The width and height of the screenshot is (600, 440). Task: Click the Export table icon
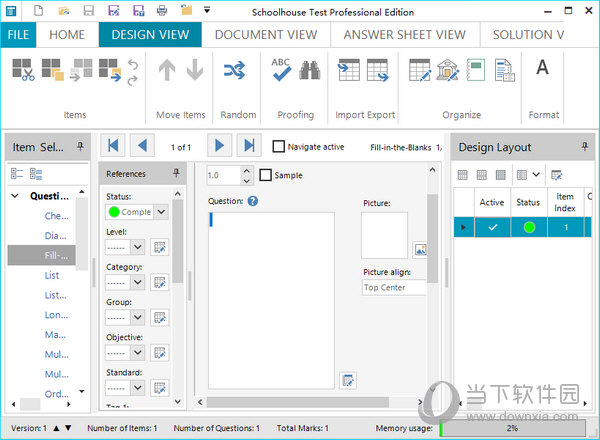pyautogui.click(x=378, y=70)
